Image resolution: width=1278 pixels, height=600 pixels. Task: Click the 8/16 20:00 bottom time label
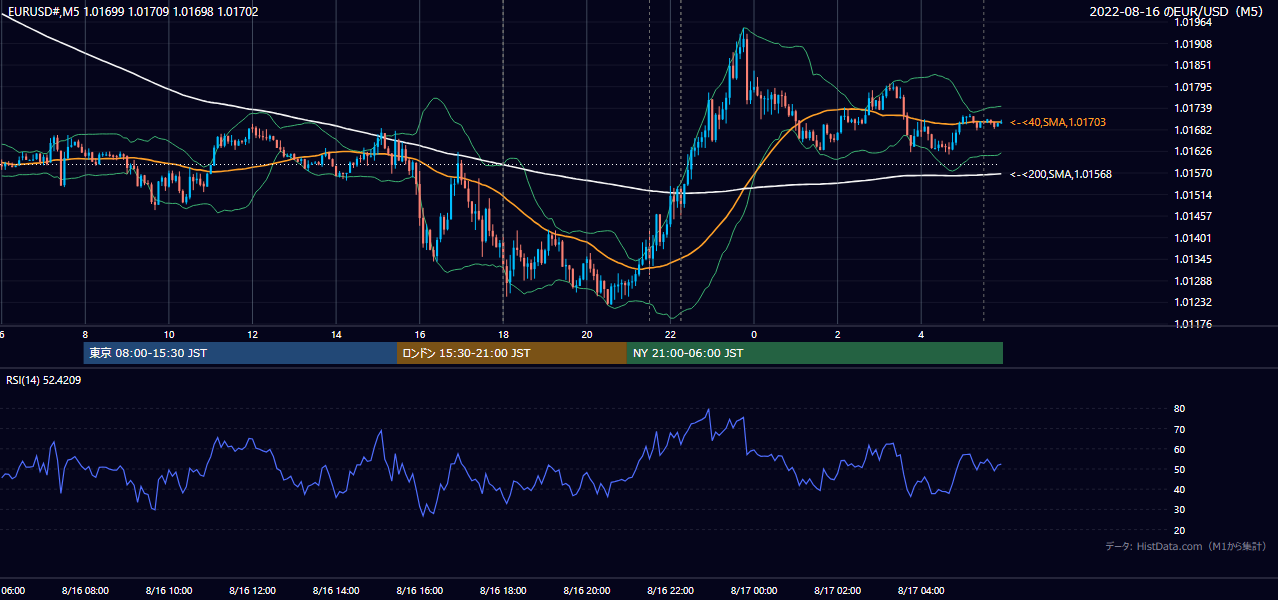tap(586, 591)
